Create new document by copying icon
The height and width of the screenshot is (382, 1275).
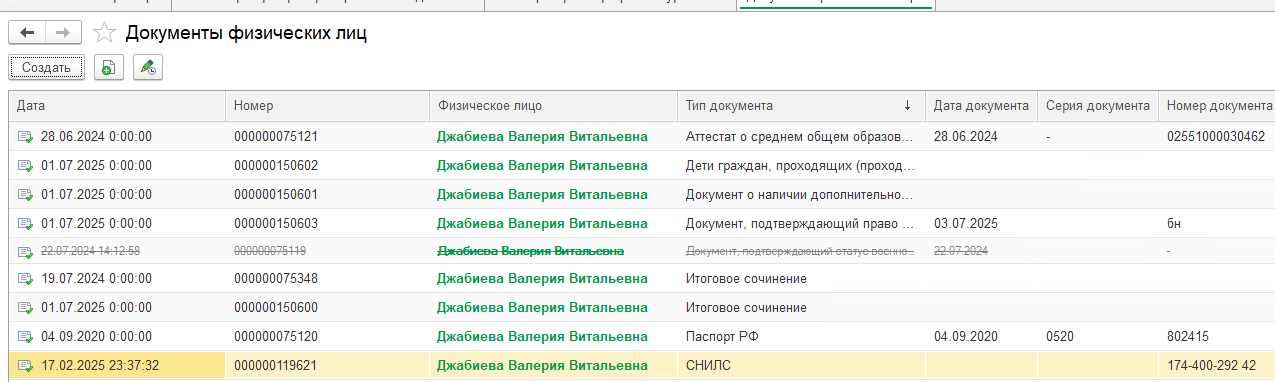(x=108, y=68)
